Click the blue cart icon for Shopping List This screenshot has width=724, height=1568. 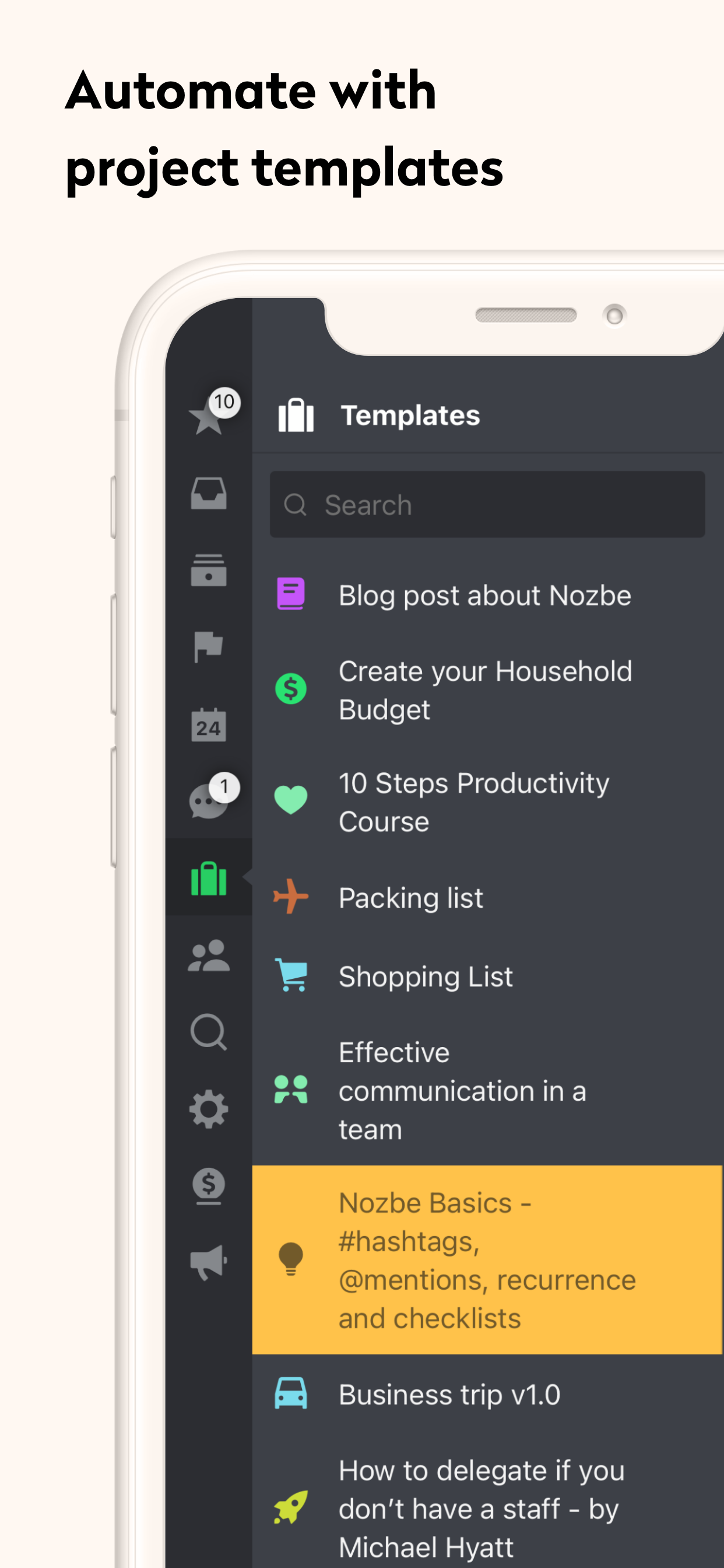(x=291, y=975)
